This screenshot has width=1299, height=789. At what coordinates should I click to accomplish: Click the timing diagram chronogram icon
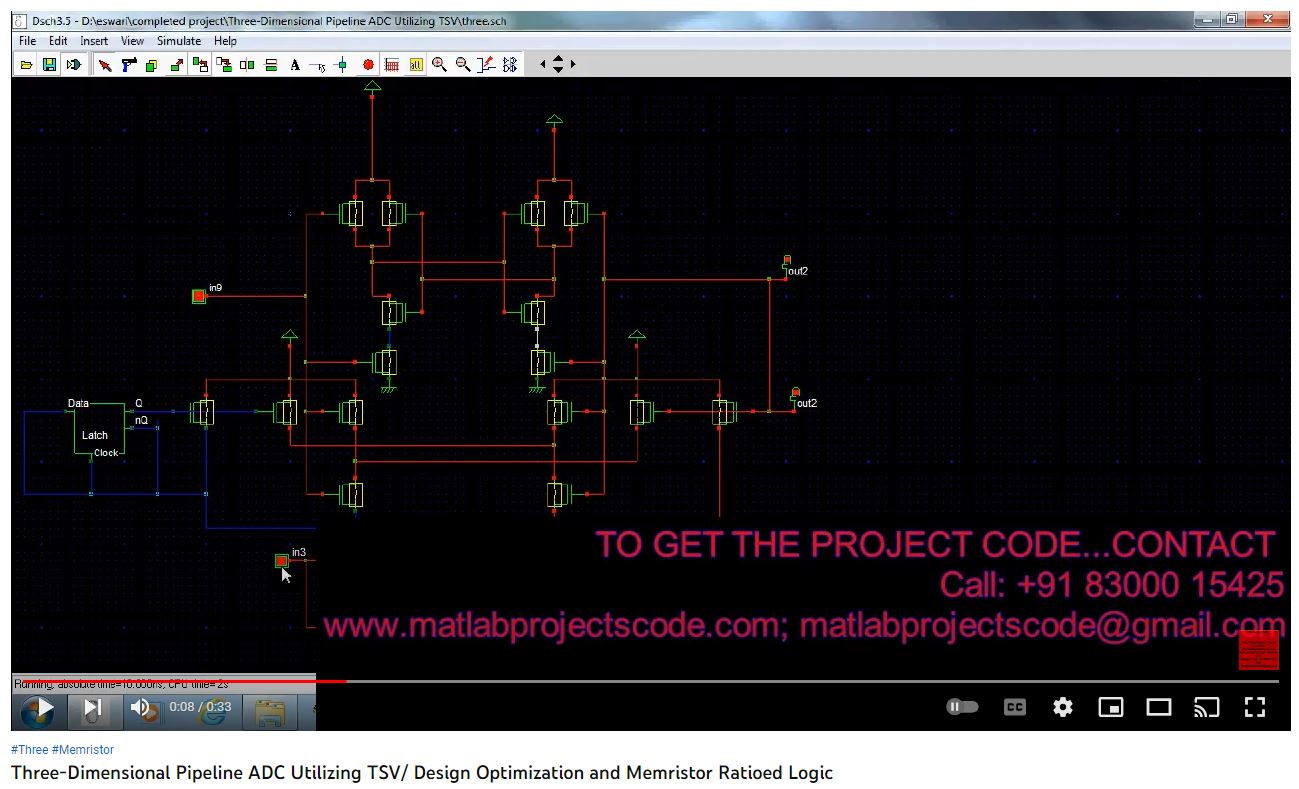click(x=392, y=65)
